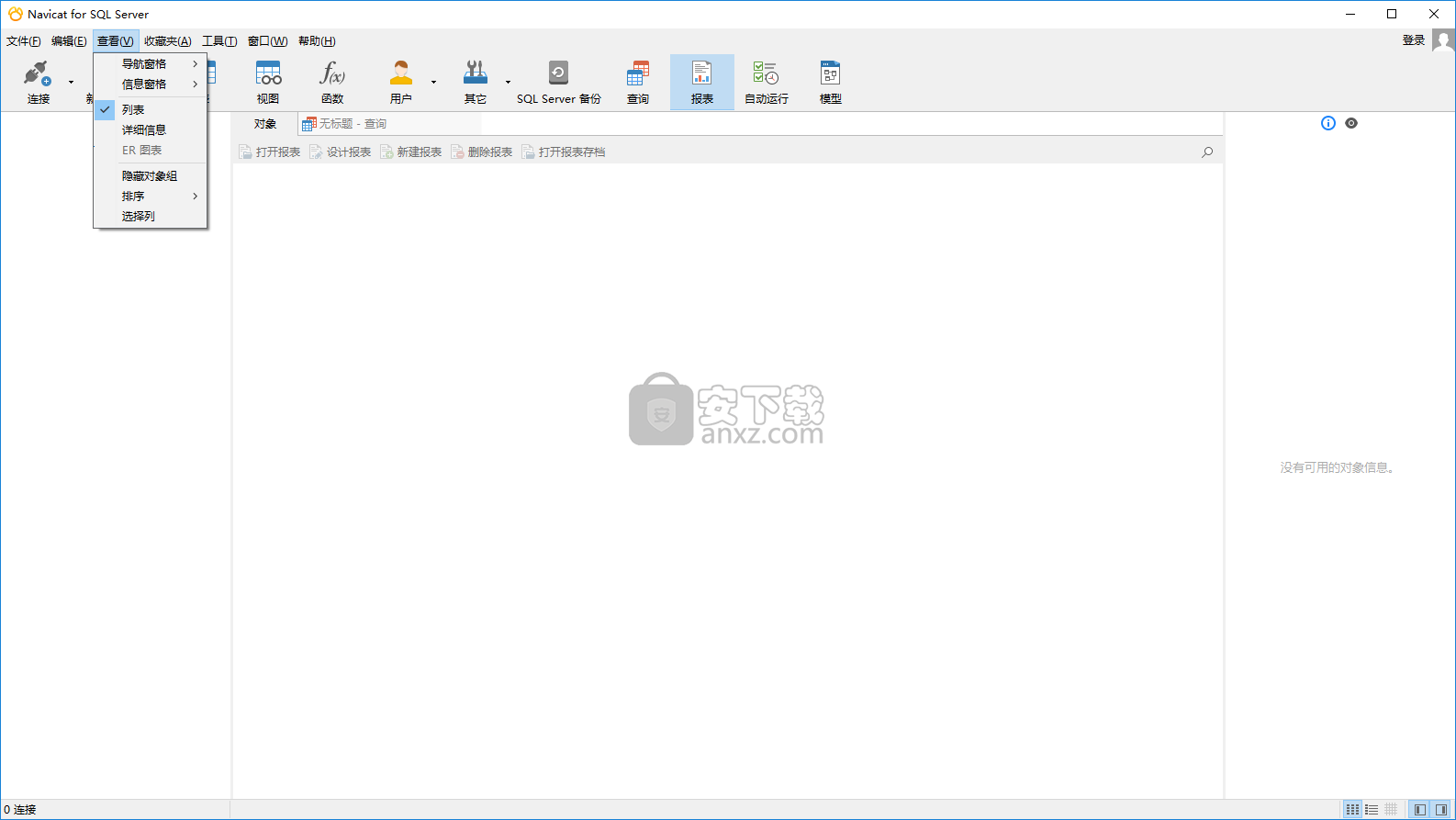
Task: Open the 文件(F) menu
Action: (24, 41)
